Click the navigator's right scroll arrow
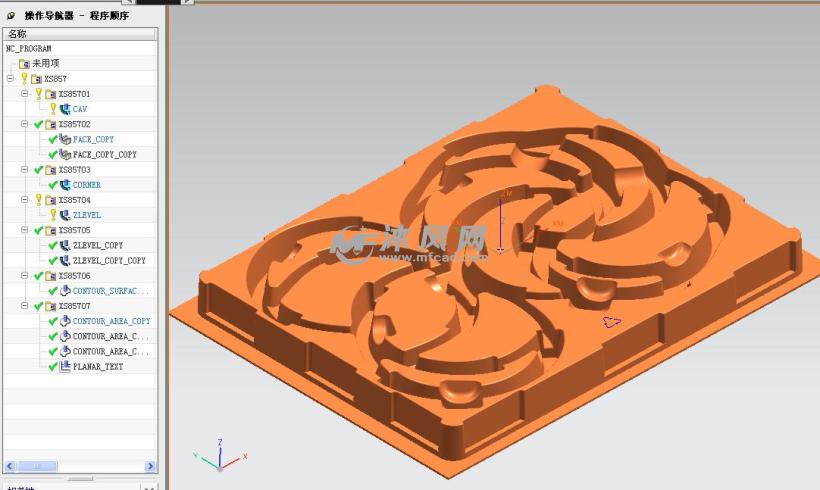820x490 pixels. (151, 466)
